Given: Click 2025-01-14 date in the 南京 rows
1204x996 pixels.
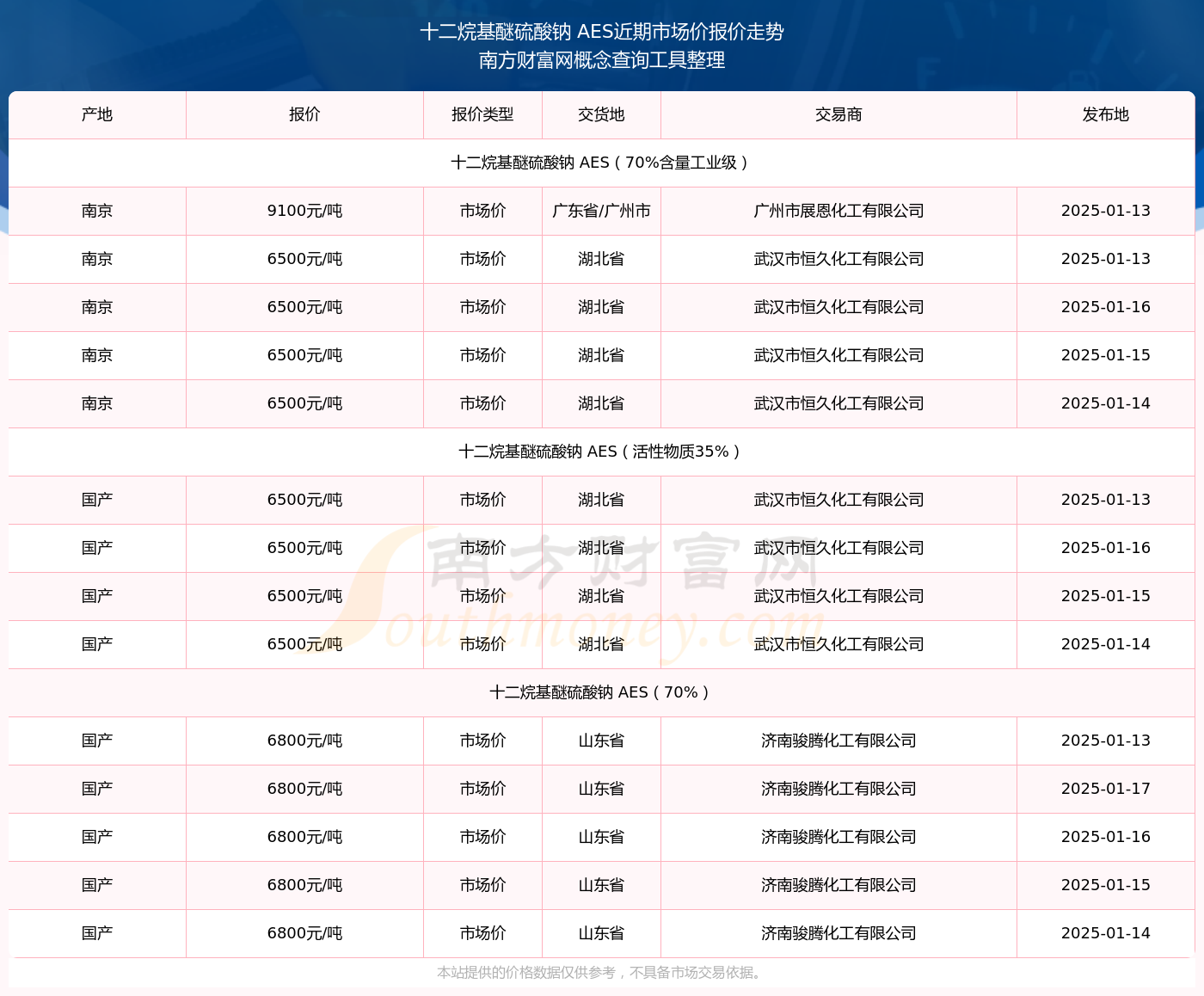Looking at the screenshot, I should point(1106,403).
